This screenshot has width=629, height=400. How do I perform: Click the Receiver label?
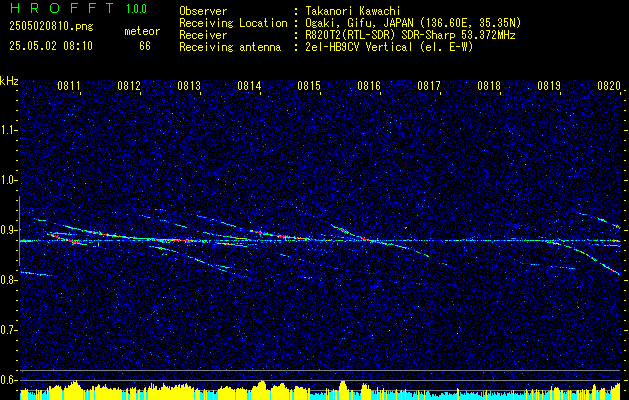[x=203, y=35]
